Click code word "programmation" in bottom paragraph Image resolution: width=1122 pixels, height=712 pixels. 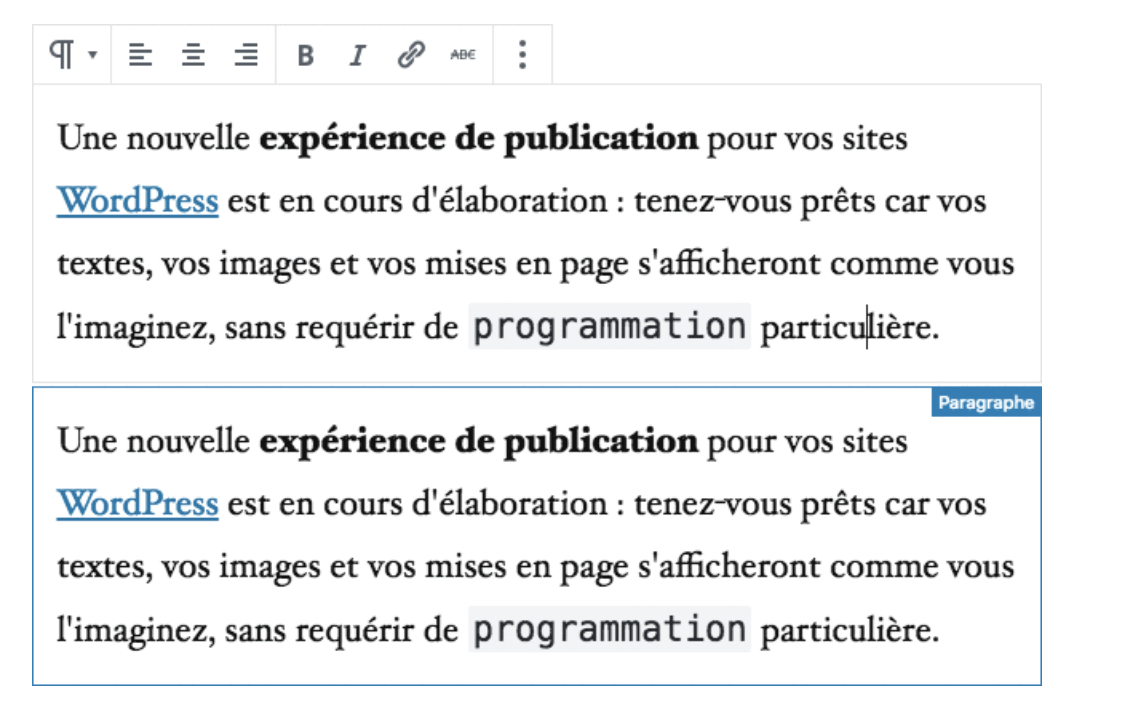click(x=609, y=630)
